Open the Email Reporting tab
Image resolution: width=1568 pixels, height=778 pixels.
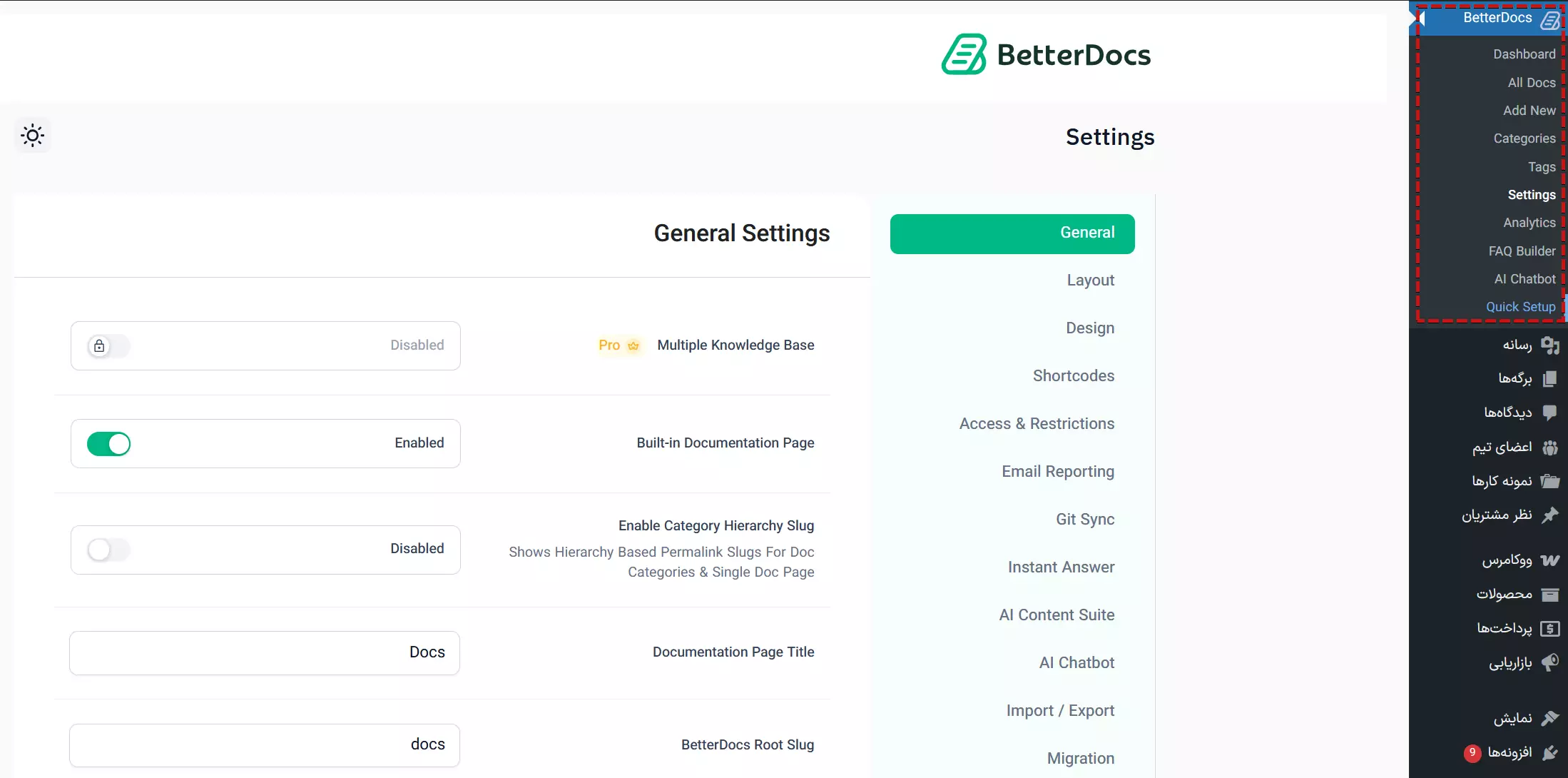(x=1058, y=472)
